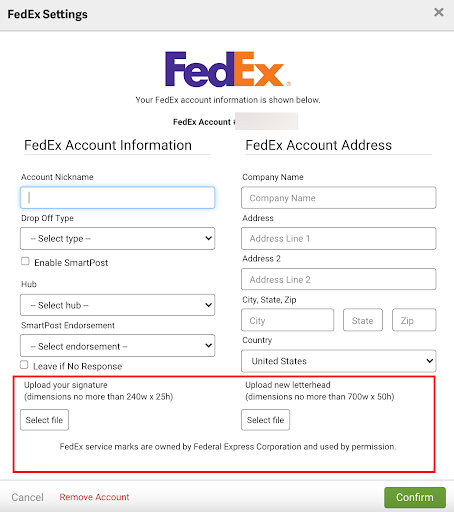The height and width of the screenshot is (512, 454).
Task: Click the Remove Account link
Action: 94,497
